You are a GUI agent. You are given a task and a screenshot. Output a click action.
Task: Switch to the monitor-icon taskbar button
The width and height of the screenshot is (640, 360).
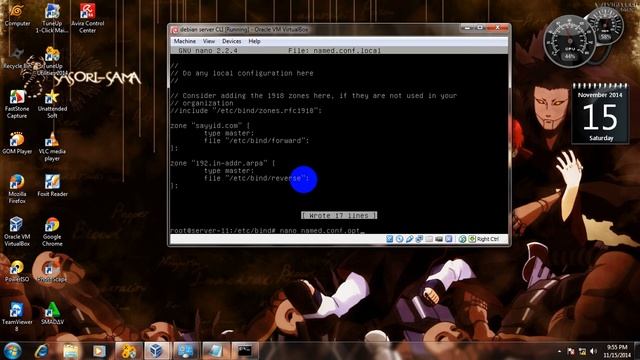point(186,351)
